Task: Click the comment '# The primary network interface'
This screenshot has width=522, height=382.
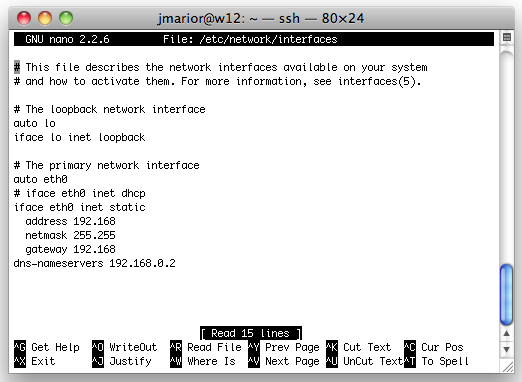Action: tap(107, 165)
